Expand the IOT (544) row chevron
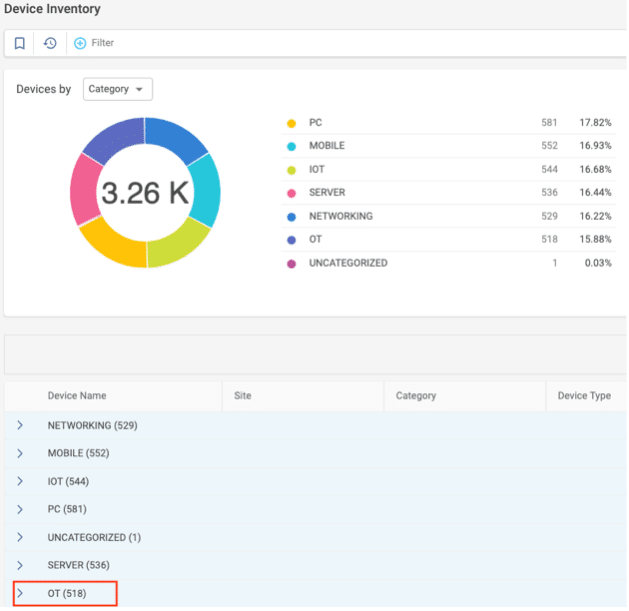The height and width of the screenshot is (611, 629). point(20,481)
